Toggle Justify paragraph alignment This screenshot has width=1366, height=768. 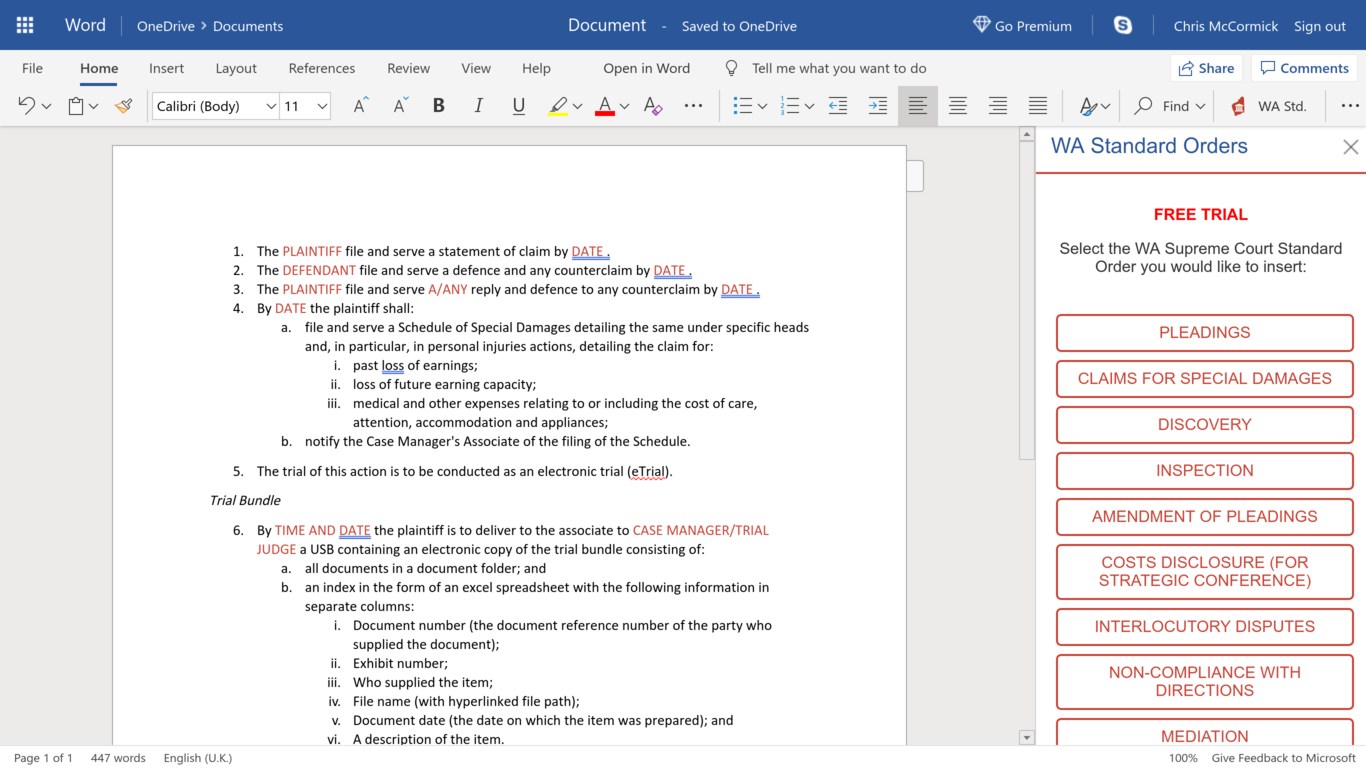(1038, 106)
